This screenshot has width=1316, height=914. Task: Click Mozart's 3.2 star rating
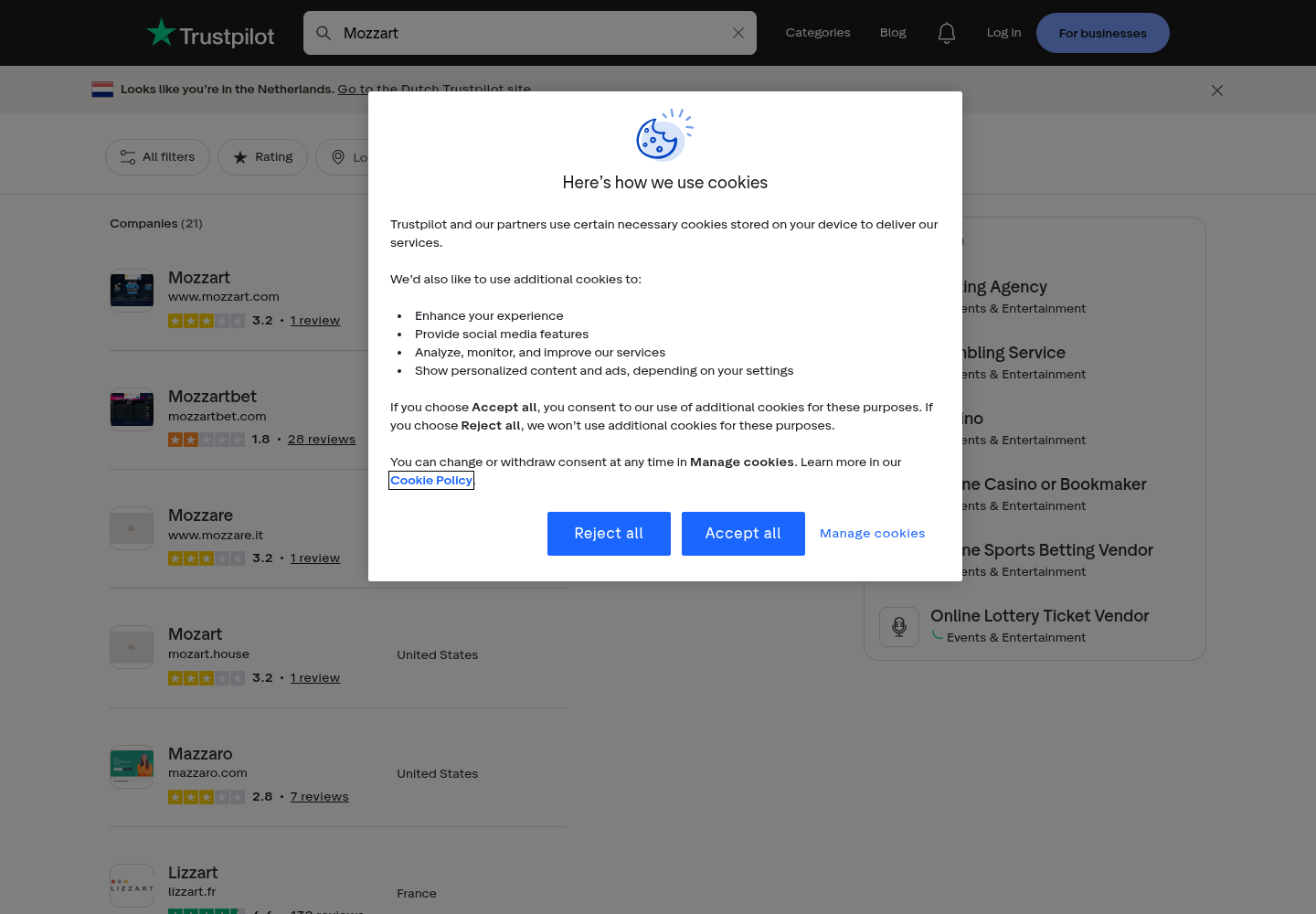(x=207, y=678)
